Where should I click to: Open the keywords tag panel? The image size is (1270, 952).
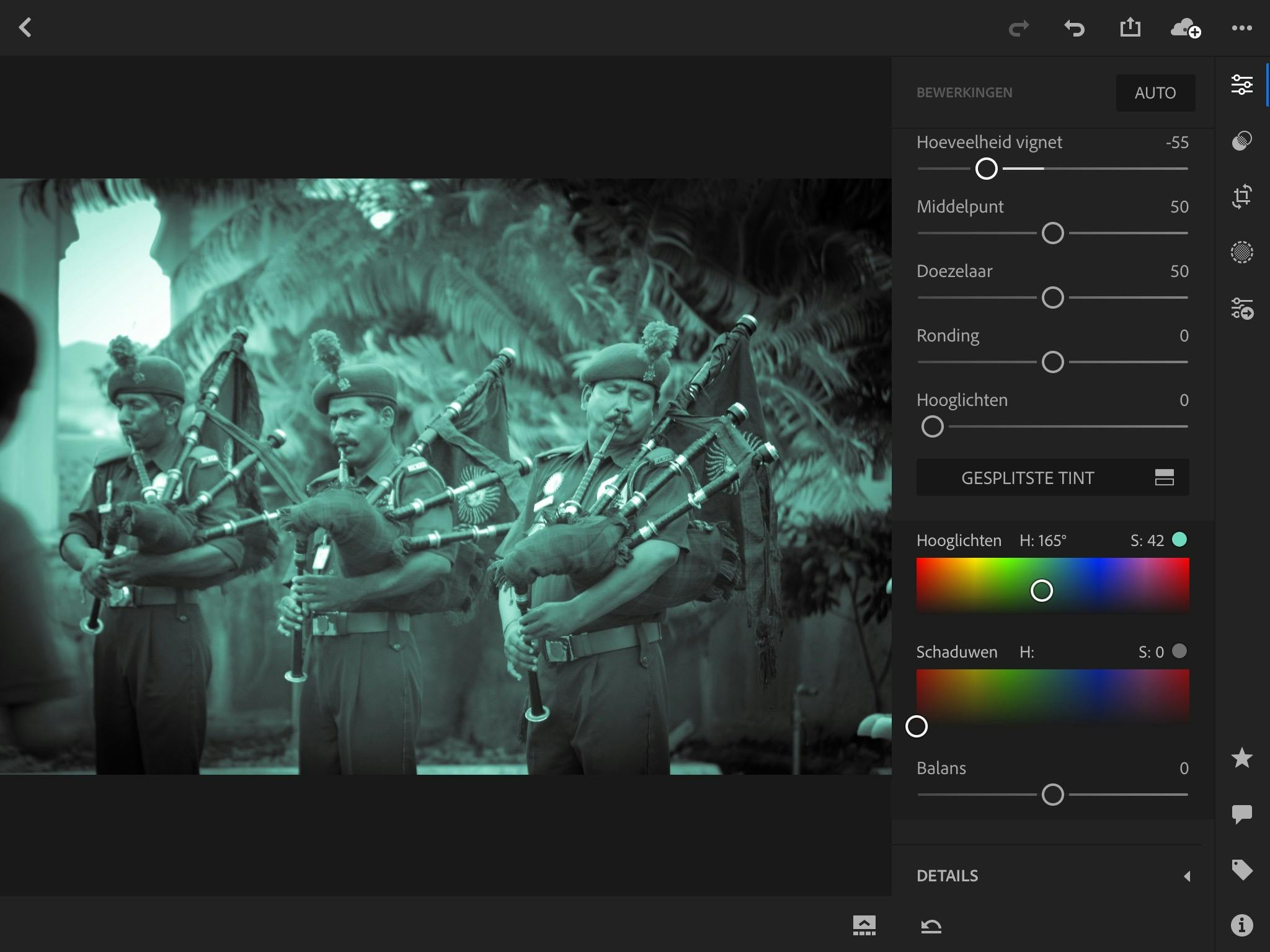point(1241,869)
